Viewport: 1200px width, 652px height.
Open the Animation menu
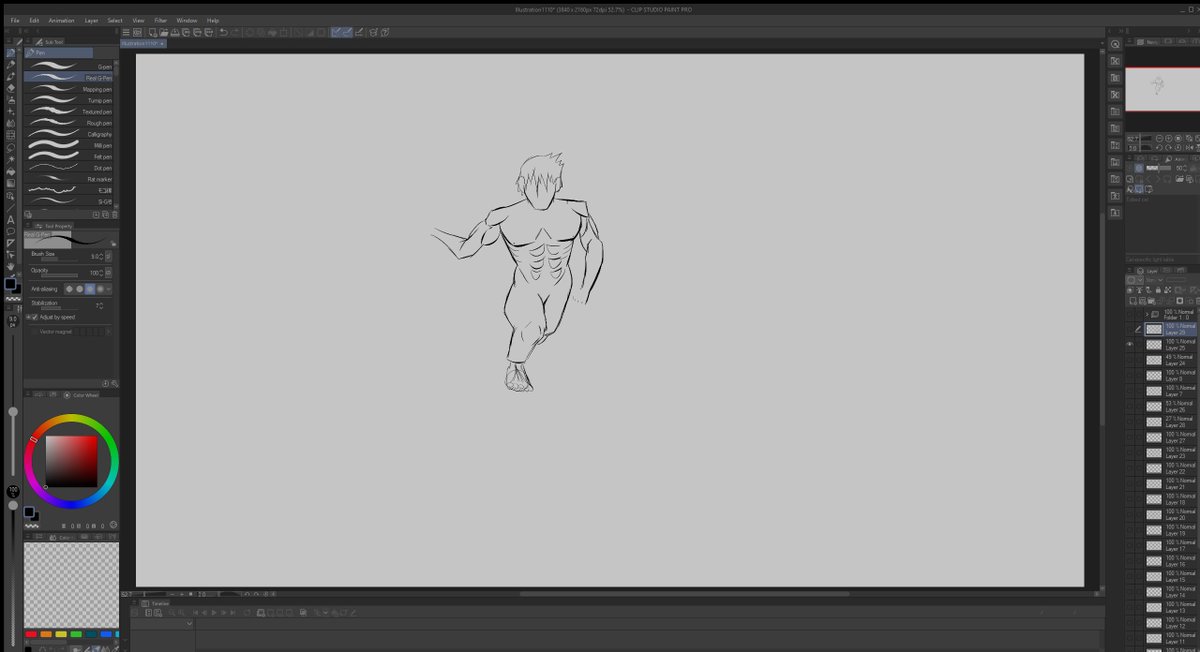click(x=61, y=20)
